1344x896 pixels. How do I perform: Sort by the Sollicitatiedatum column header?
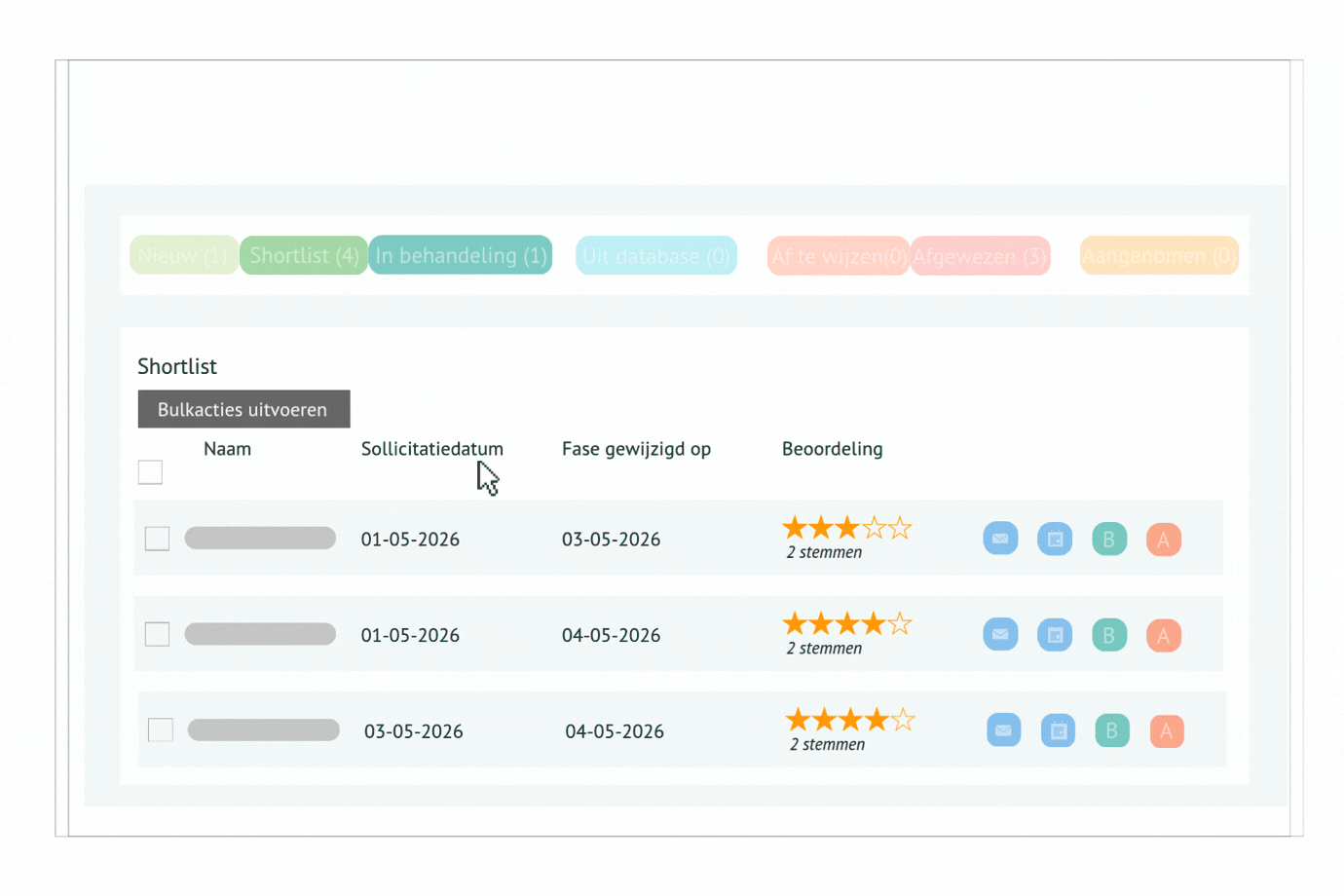coord(431,449)
